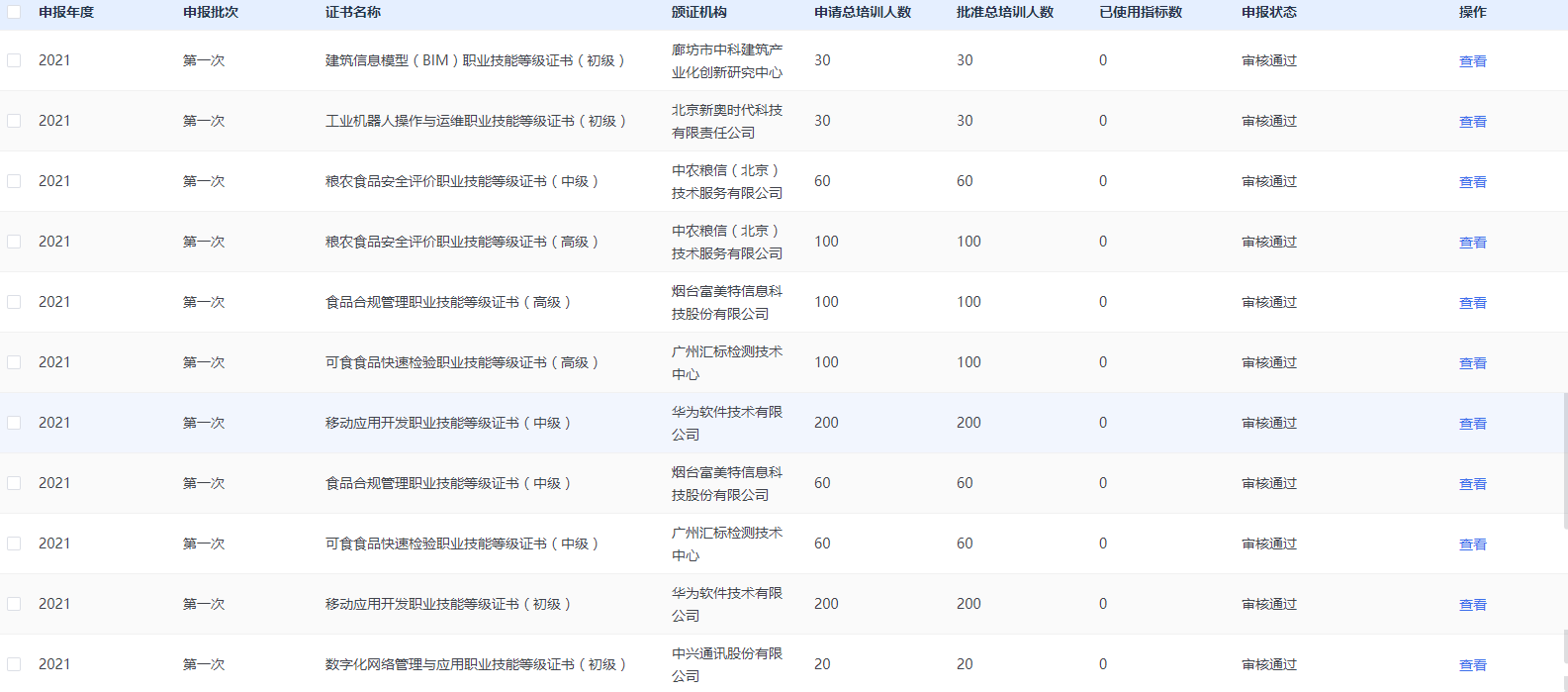Click the 申报状态 column header

coord(1269,12)
